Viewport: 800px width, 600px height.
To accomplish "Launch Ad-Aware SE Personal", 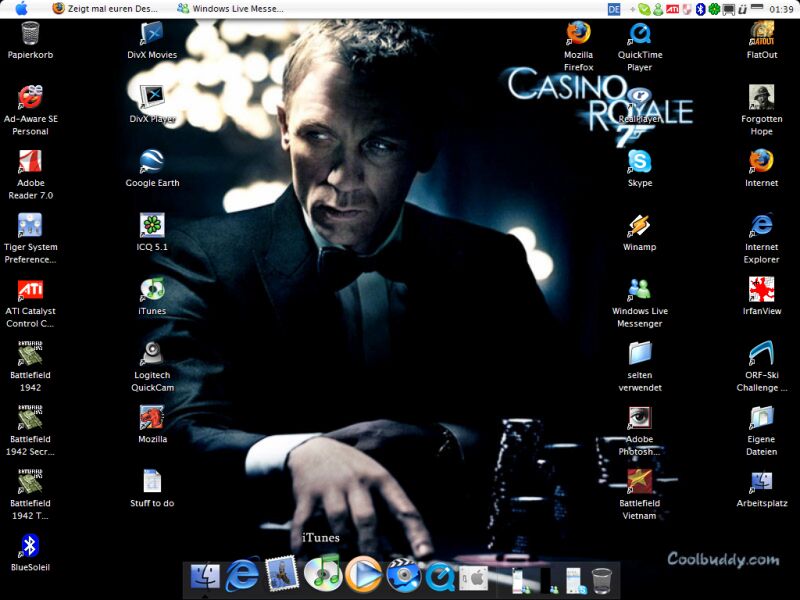I will [30, 97].
